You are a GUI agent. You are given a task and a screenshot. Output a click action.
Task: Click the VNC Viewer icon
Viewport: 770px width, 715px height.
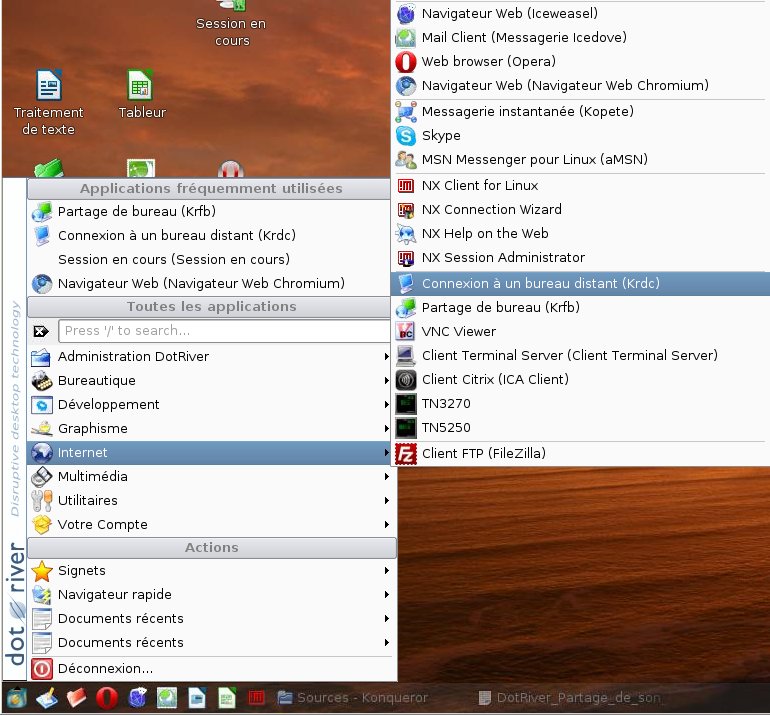(x=406, y=332)
